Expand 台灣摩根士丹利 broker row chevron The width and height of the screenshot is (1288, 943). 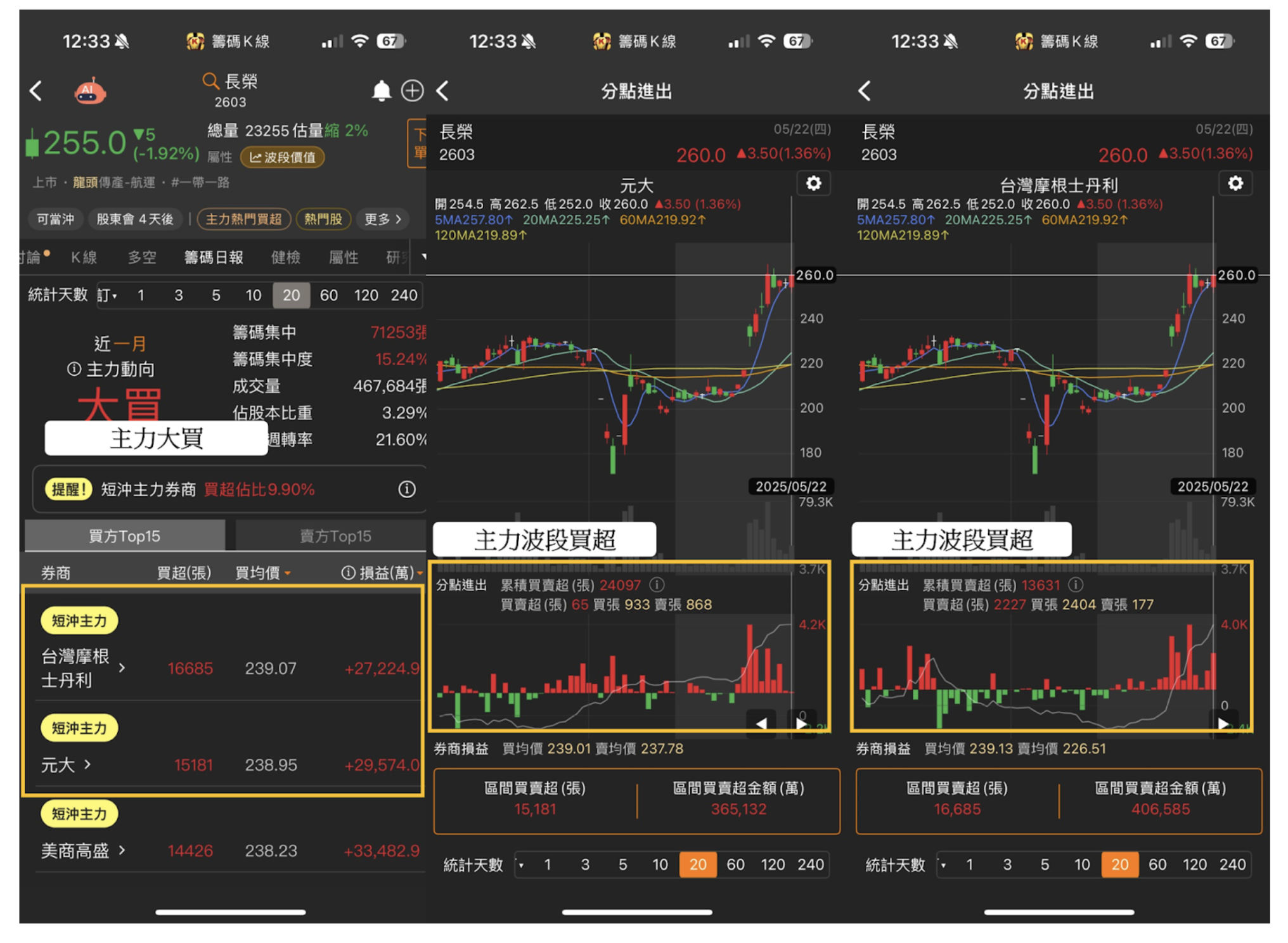122,668
